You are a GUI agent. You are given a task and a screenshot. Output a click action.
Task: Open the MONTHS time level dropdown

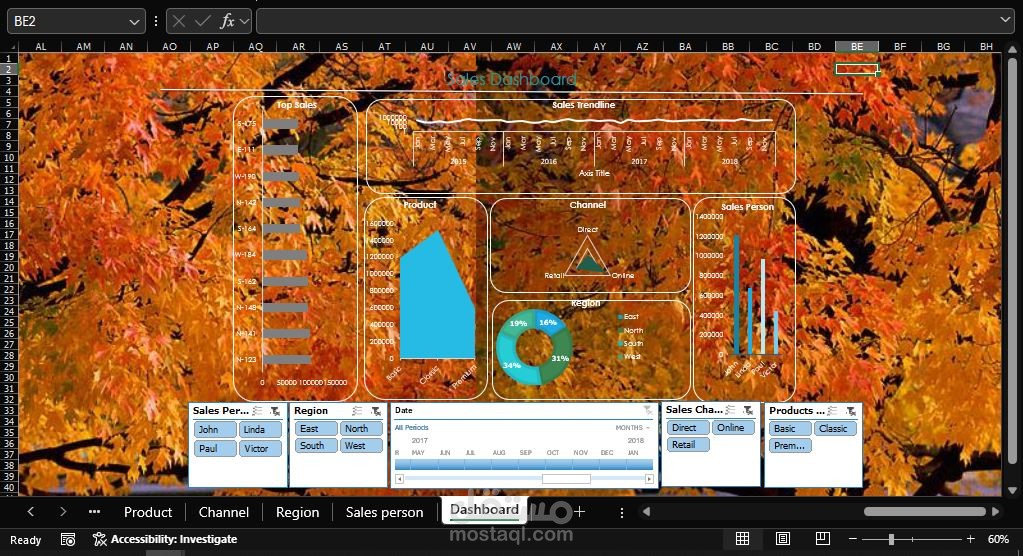(633, 427)
